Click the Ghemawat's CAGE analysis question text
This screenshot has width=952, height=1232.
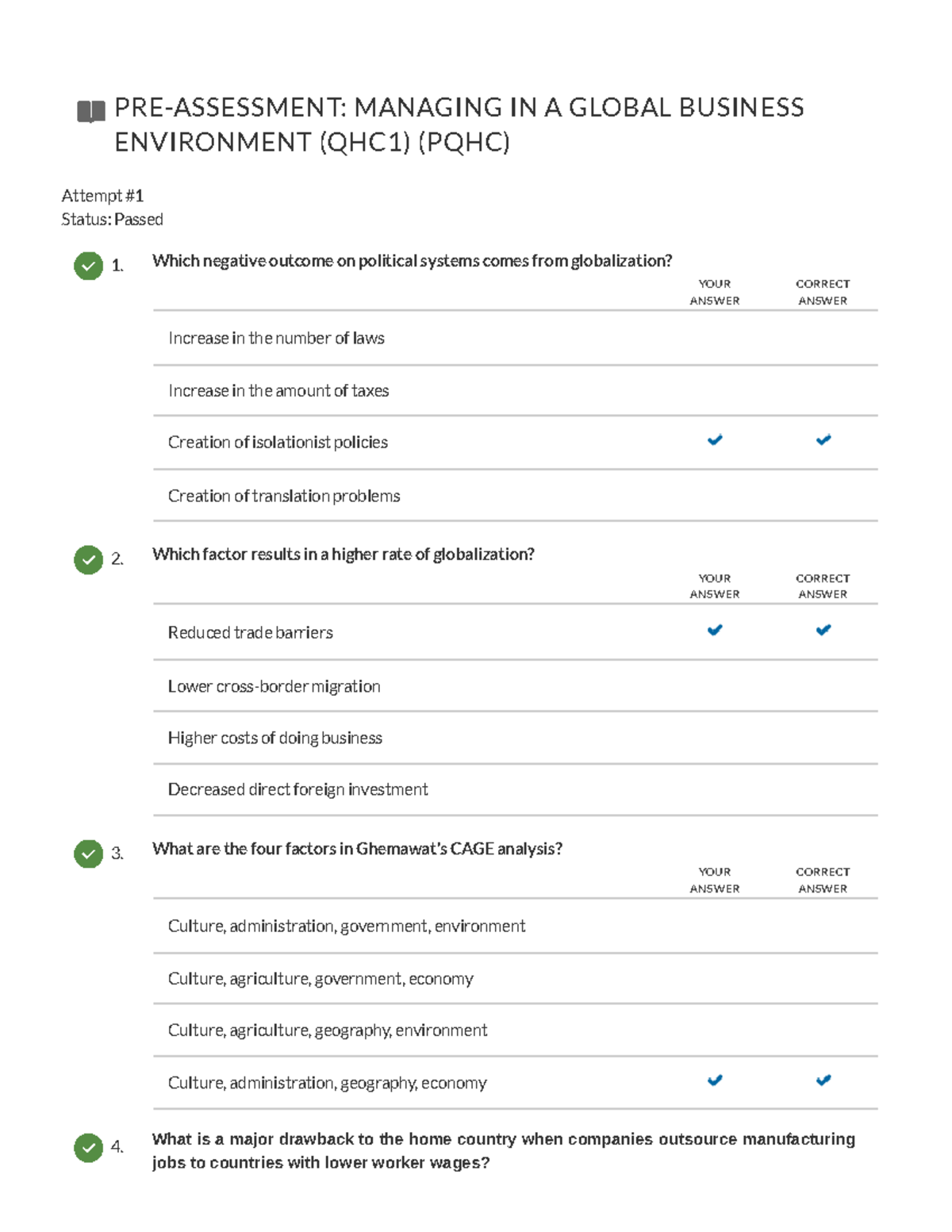[x=357, y=849]
